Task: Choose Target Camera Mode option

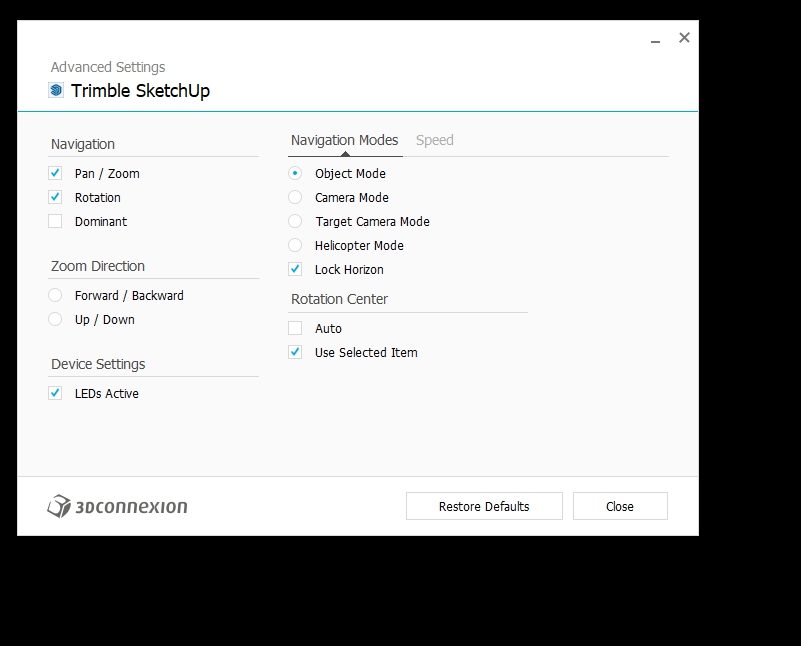Action: tap(295, 221)
